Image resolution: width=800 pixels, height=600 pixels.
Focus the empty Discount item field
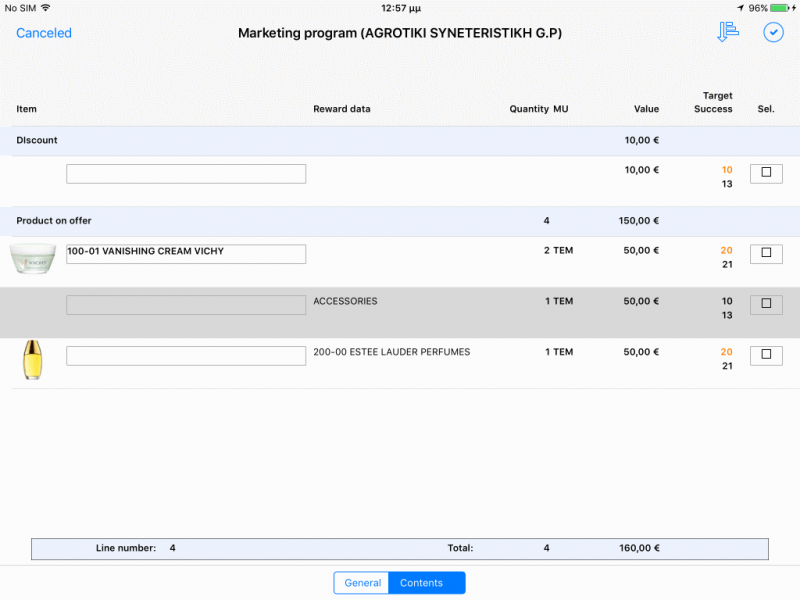pos(186,174)
